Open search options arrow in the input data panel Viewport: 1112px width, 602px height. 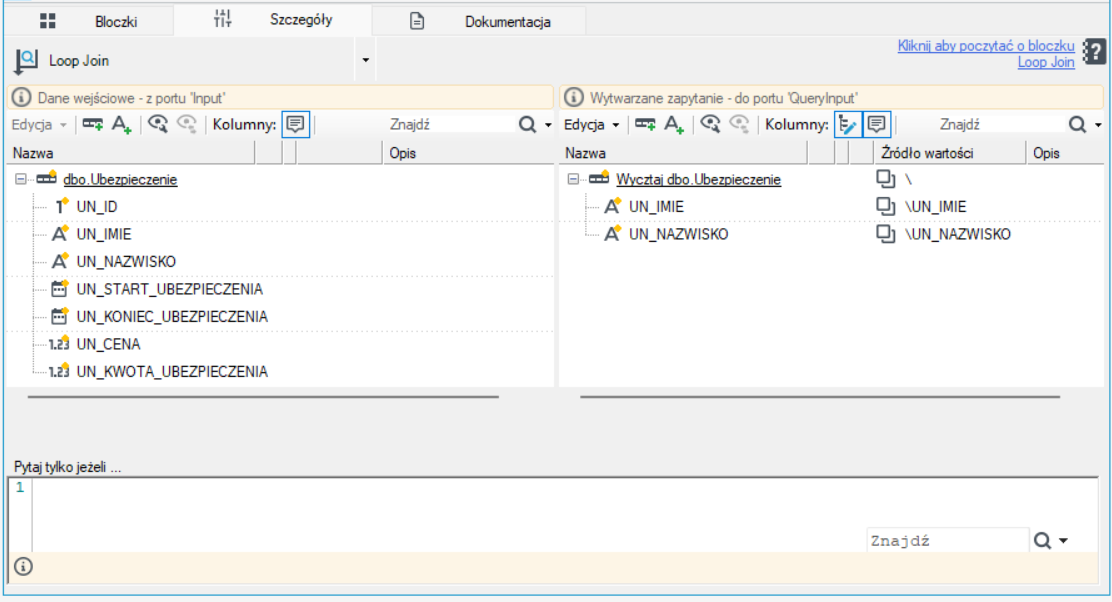click(548, 126)
